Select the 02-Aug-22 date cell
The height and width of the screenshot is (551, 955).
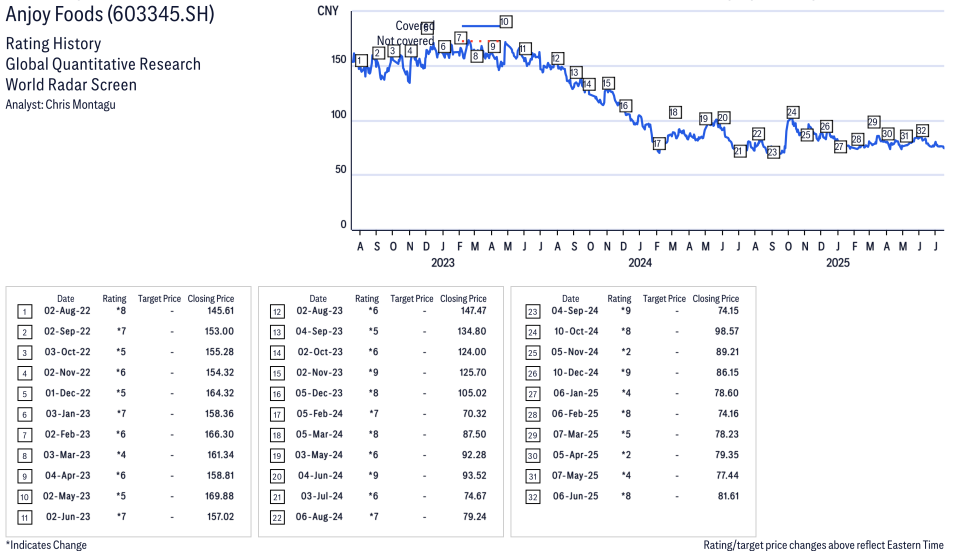point(67,311)
